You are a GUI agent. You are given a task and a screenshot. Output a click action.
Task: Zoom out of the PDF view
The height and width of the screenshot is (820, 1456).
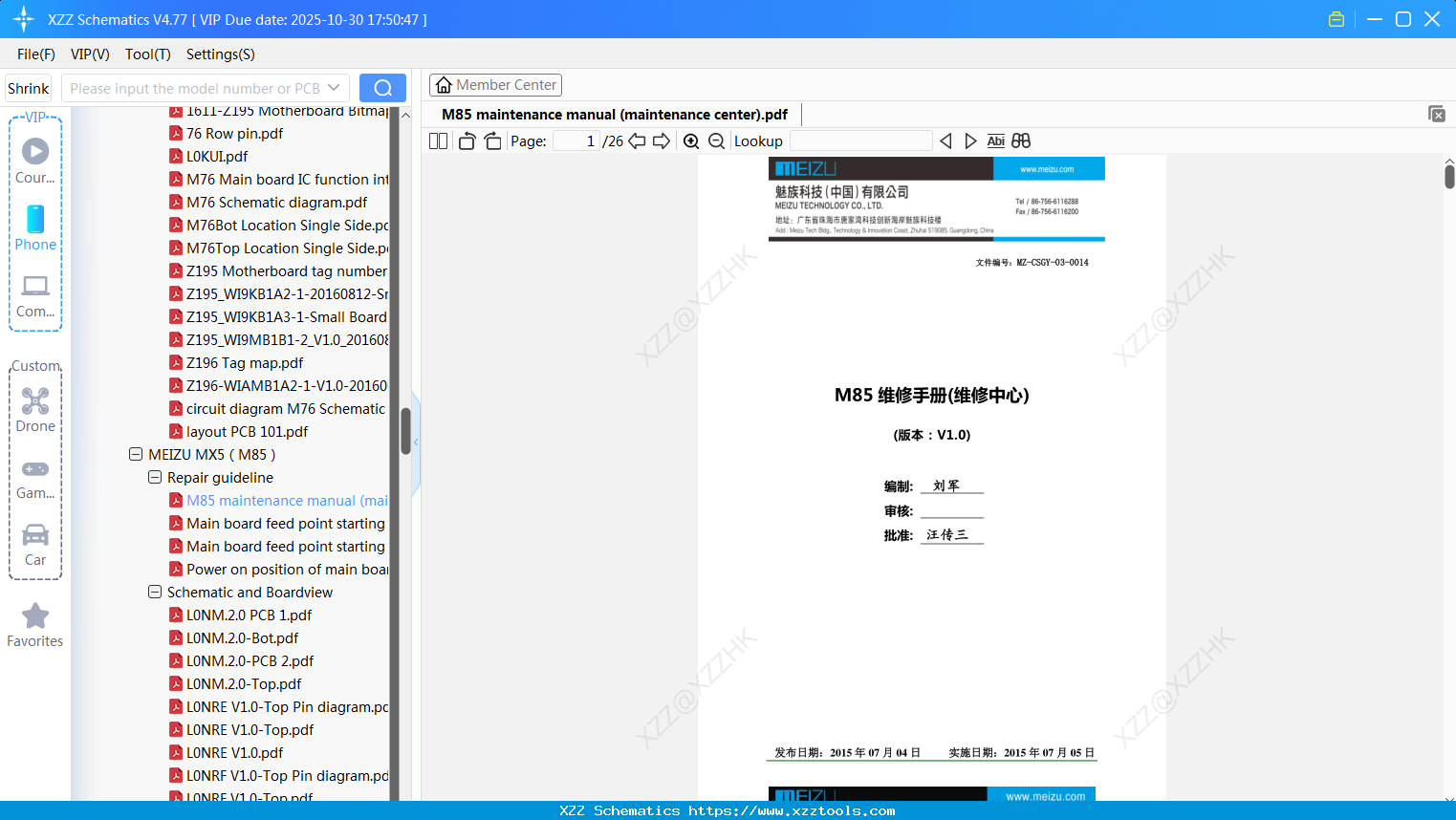point(715,140)
